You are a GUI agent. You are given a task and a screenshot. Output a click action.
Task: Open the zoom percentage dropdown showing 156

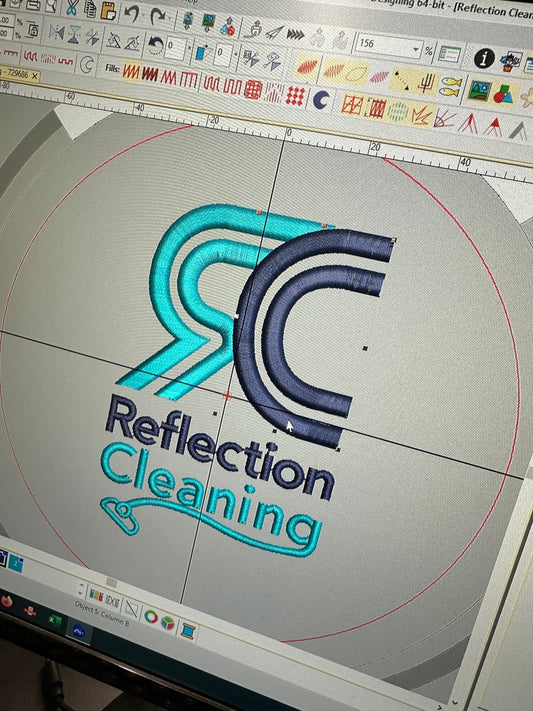coord(416,49)
